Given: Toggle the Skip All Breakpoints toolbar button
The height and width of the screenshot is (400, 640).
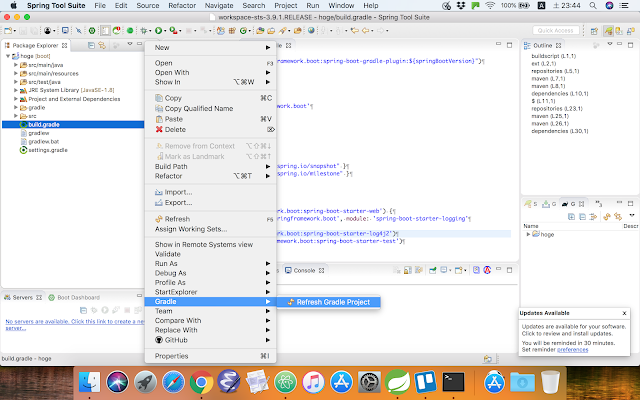Looking at the screenshot, I should point(79,31).
